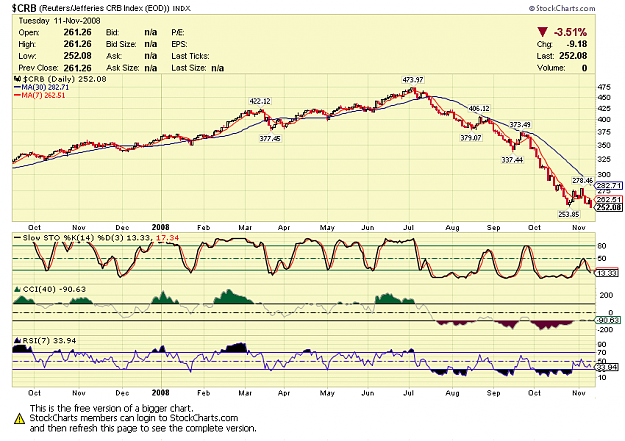Click the 80 stochastic axis value

click(602, 246)
